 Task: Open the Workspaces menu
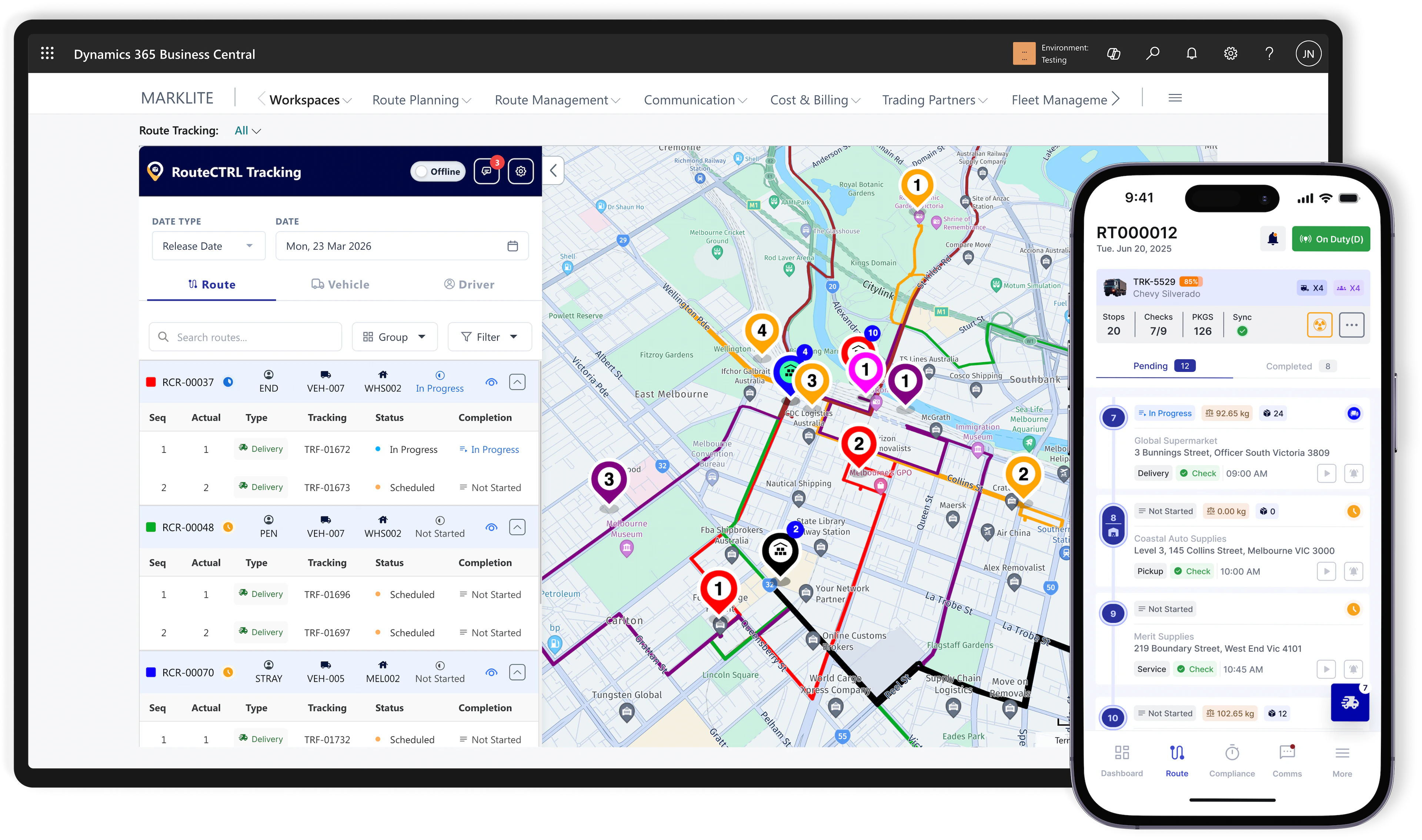(x=310, y=100)
